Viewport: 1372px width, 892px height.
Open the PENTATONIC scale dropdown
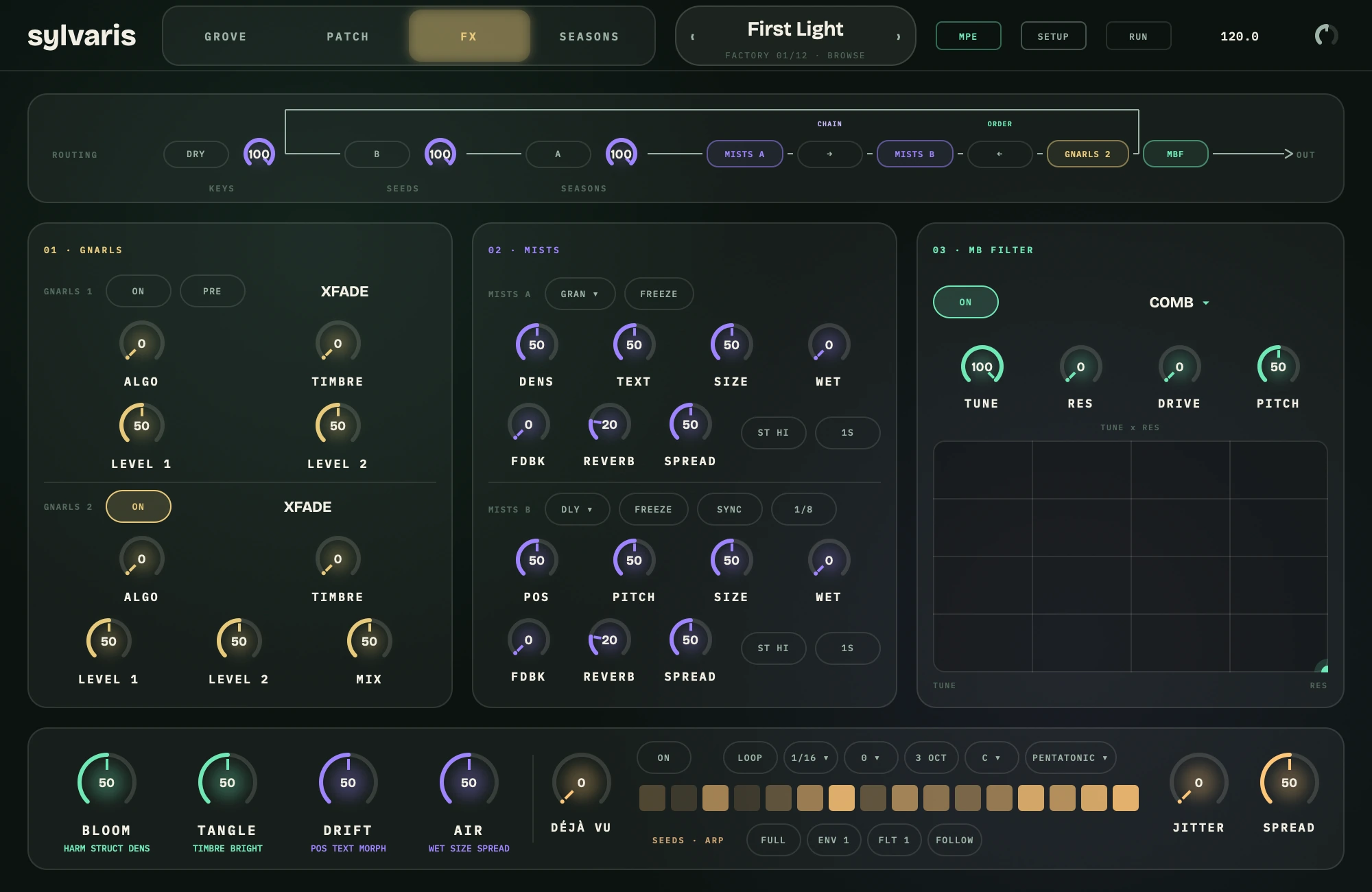pyautogui.click(x=1071, y=758)
